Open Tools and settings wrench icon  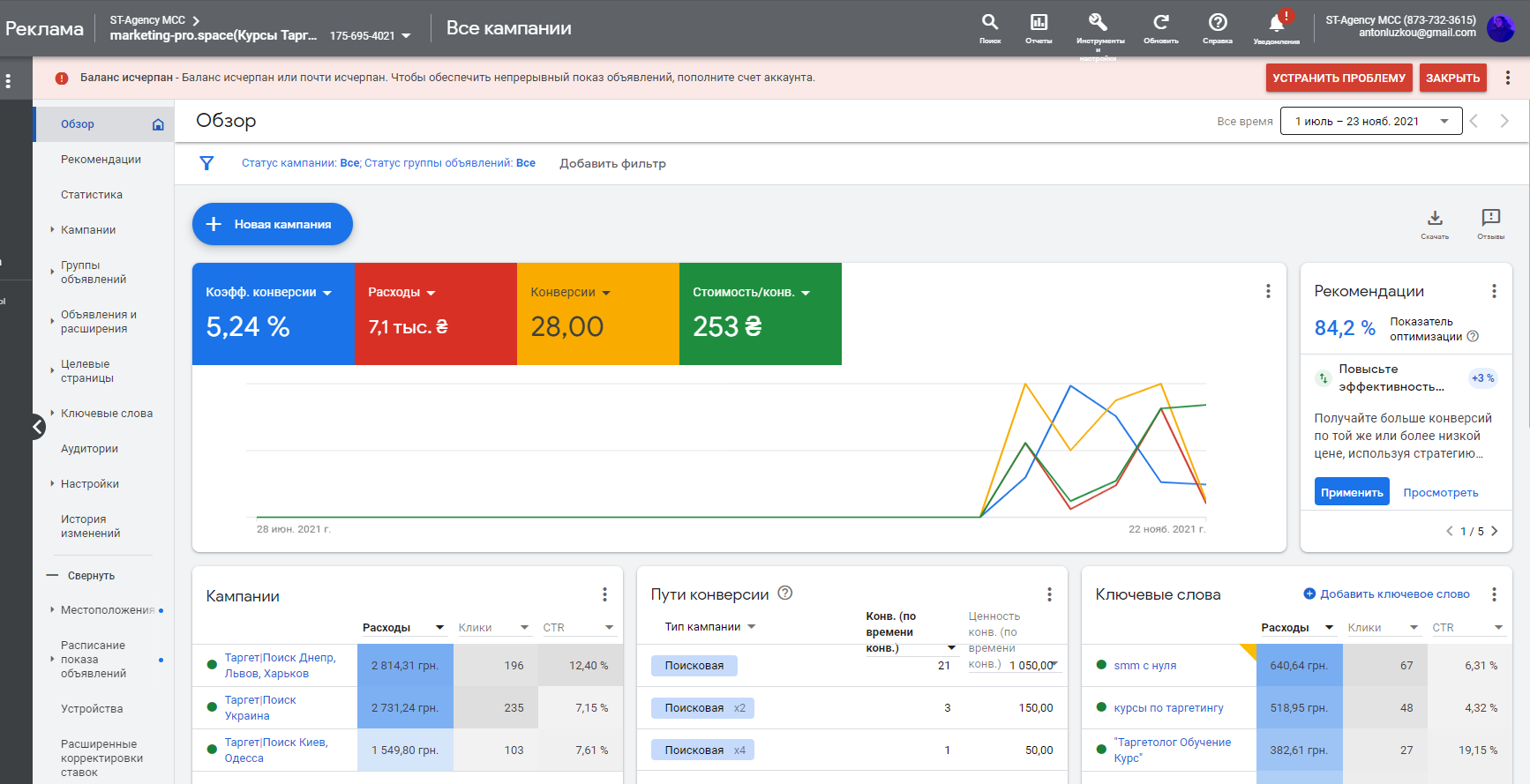[1099, 23]
